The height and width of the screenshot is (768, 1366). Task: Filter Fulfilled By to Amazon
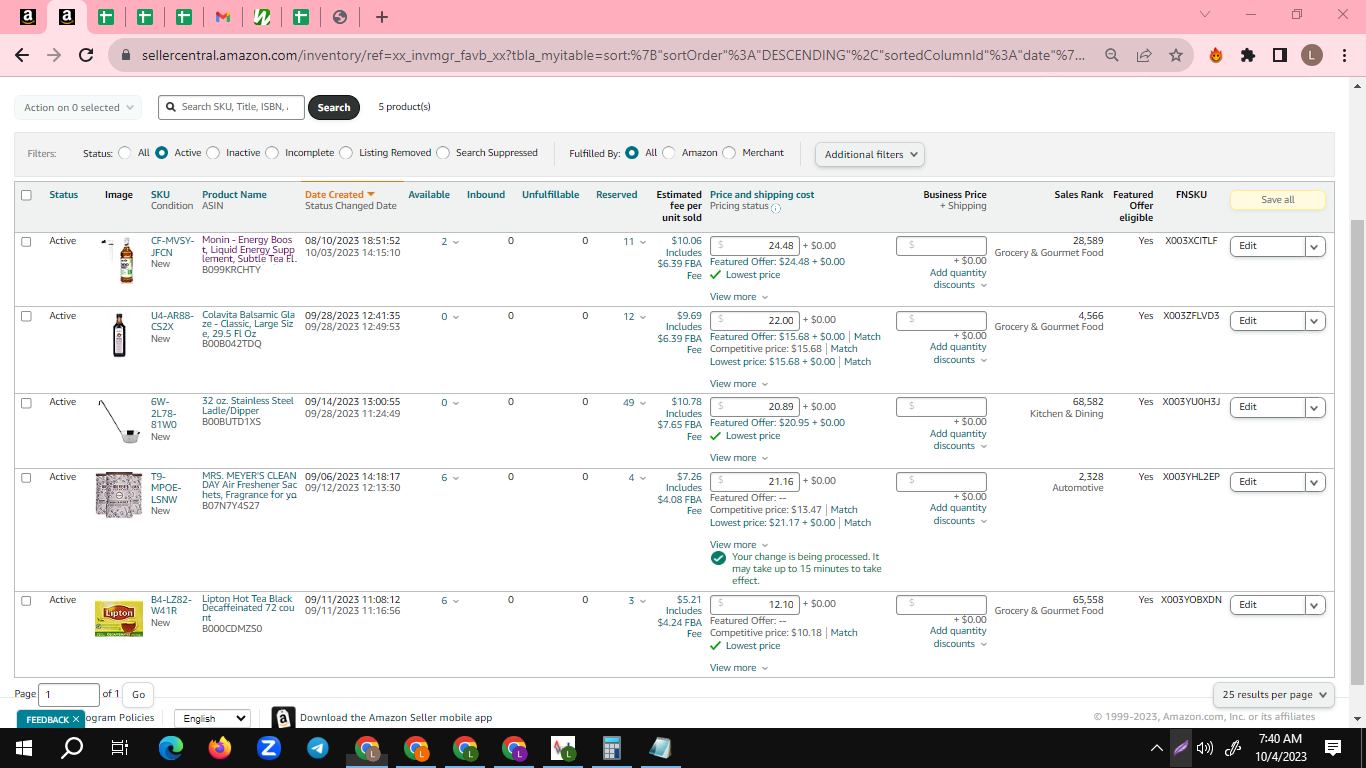669,153
